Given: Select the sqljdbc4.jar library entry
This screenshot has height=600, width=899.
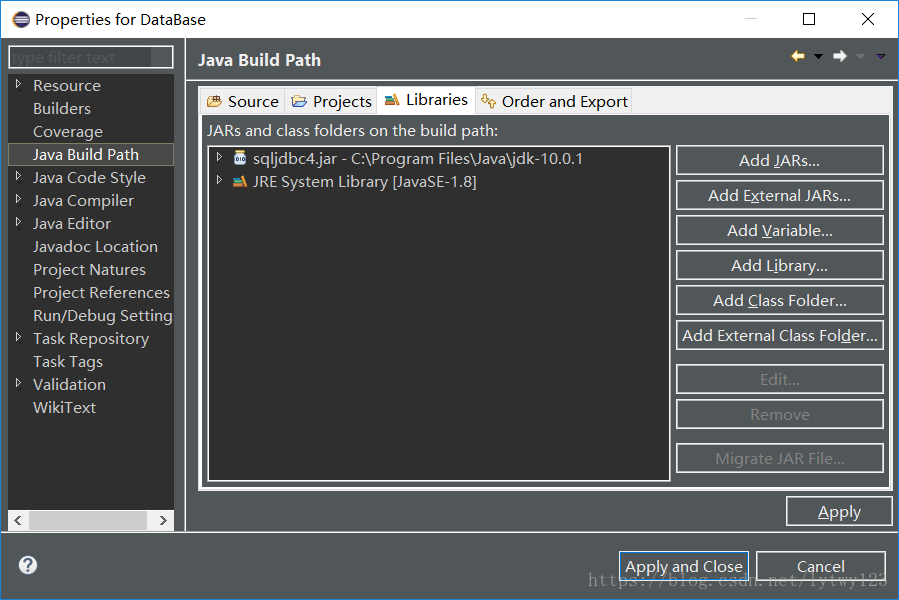Looking at the screenshot, I should point(417,159).
